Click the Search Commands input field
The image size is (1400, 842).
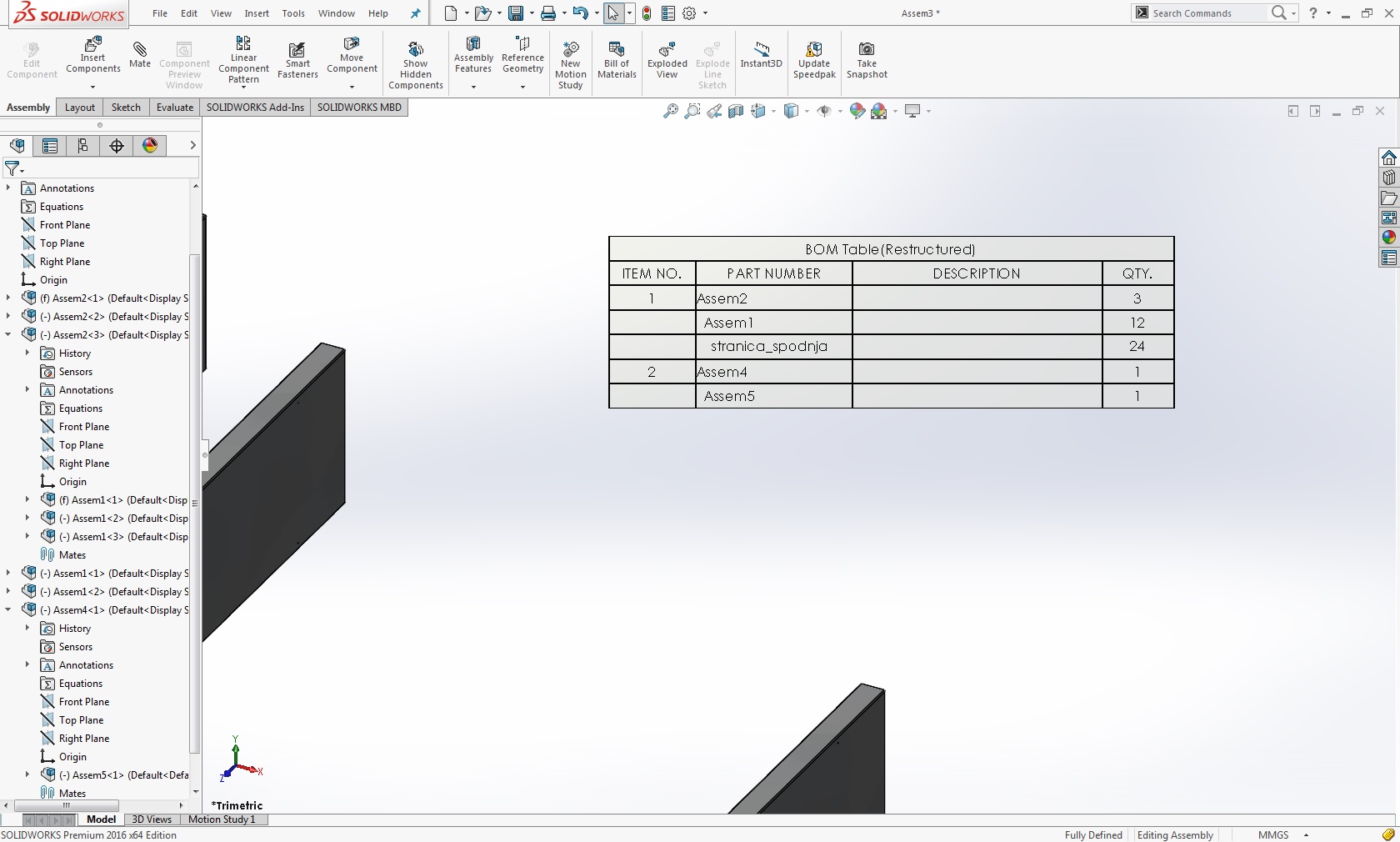[1207, 13]
